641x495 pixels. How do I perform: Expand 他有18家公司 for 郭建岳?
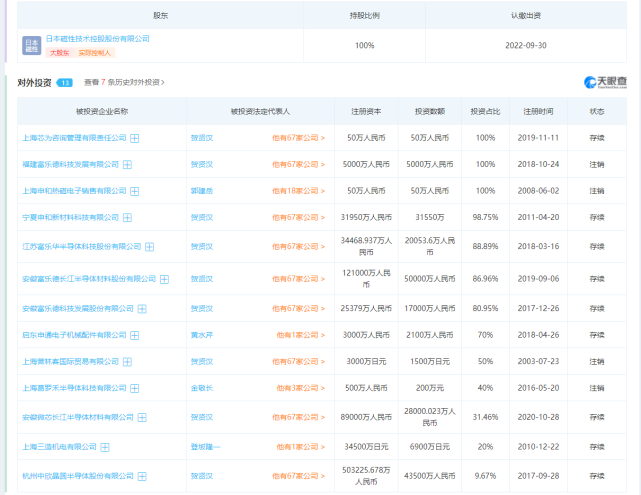pyautogui.click(x=297, y=190)
